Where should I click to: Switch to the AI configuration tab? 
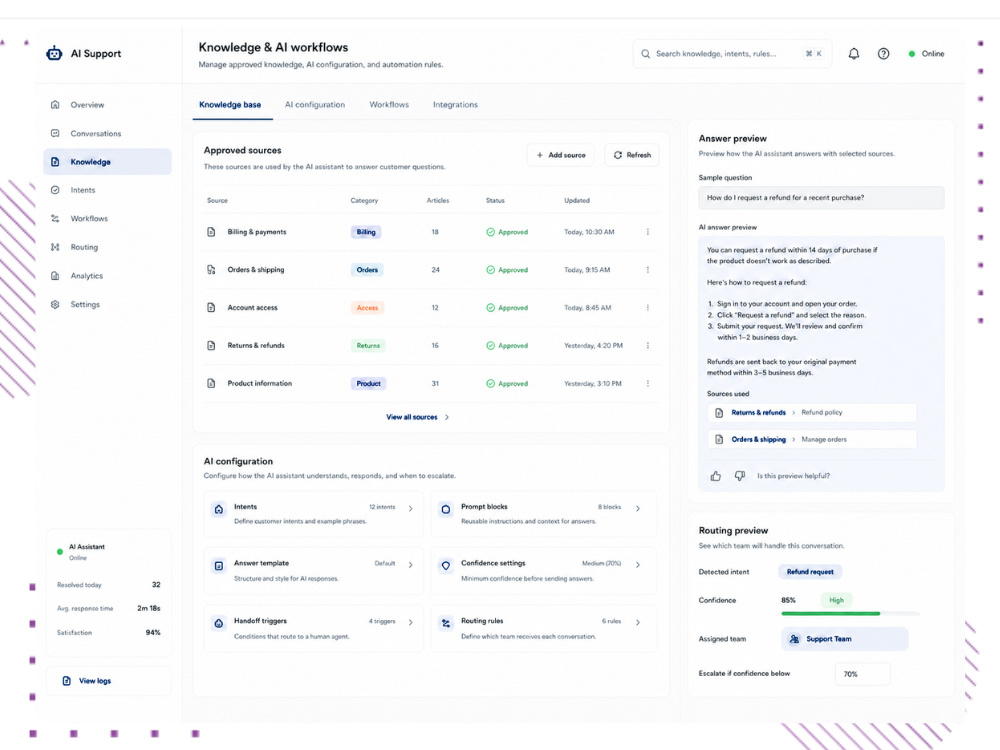315,105
